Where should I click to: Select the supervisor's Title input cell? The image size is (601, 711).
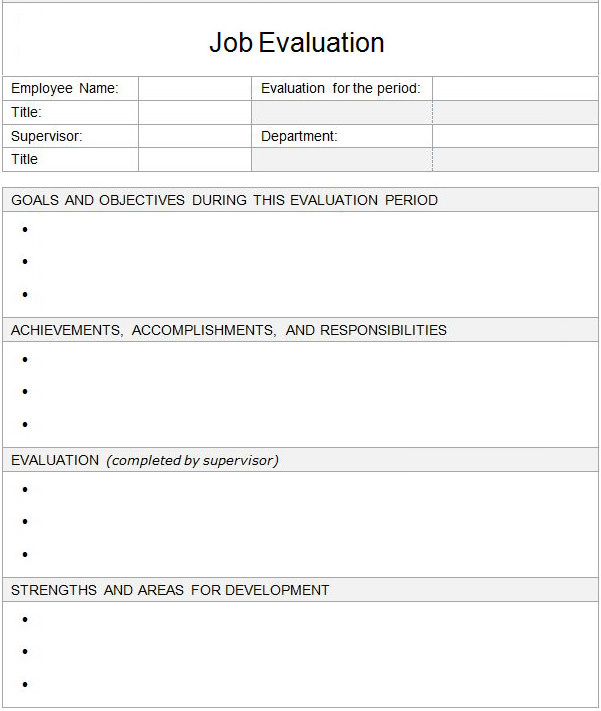tap(195, 160)
